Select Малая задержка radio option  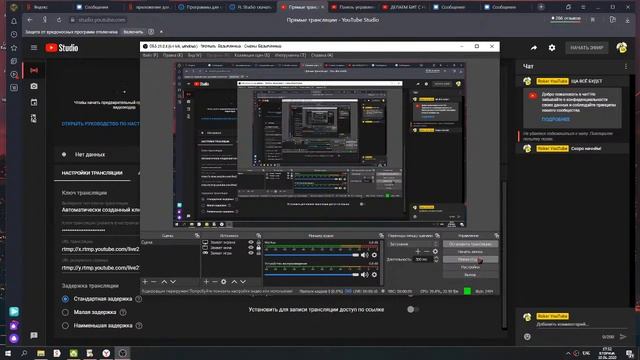click(65, 312)
